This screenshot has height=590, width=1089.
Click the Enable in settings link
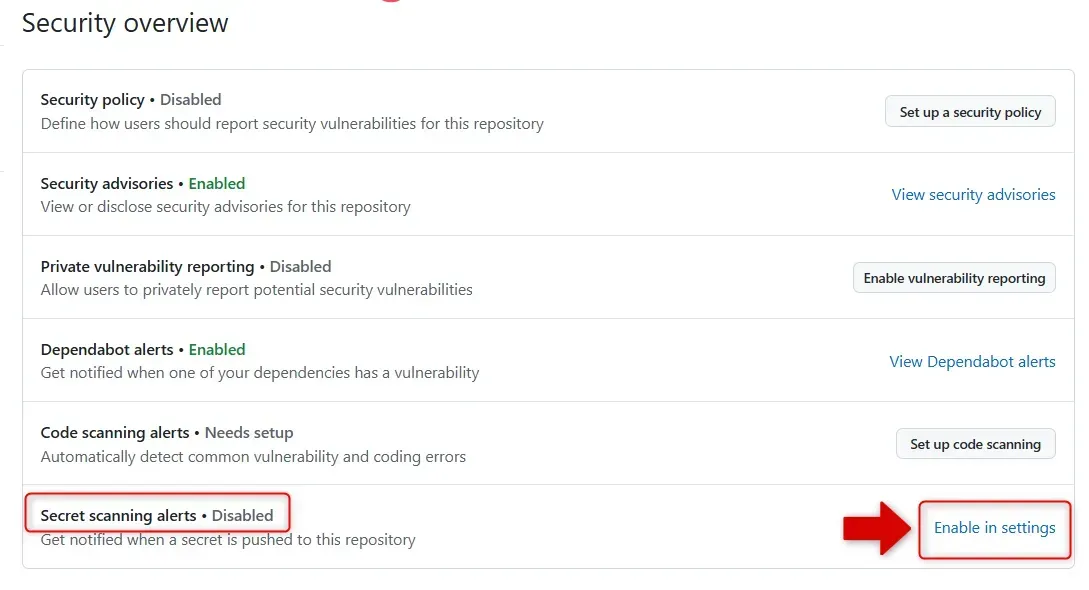coord(994,528)
